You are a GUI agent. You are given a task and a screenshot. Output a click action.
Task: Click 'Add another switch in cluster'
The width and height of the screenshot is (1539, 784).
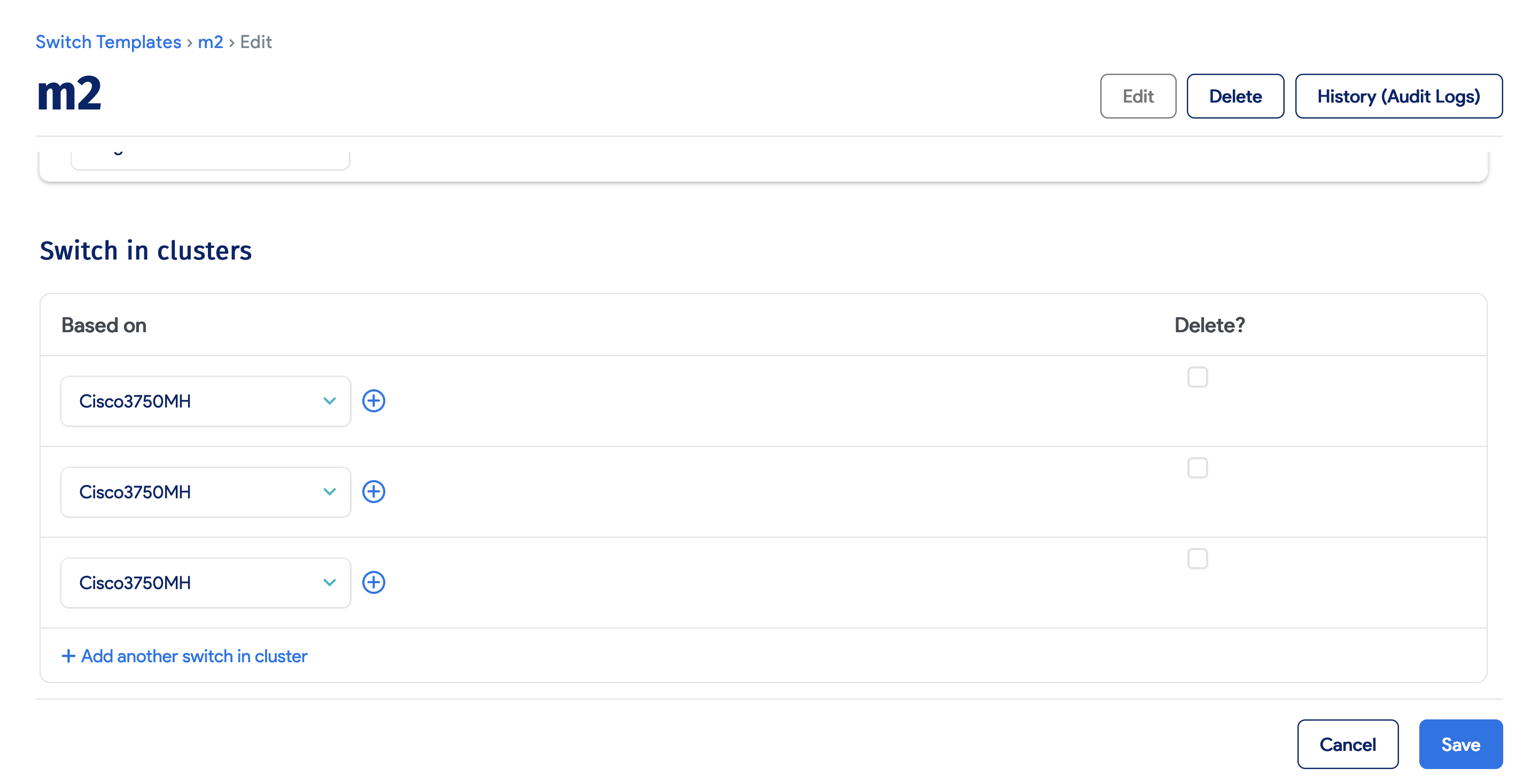pos(193,656)
